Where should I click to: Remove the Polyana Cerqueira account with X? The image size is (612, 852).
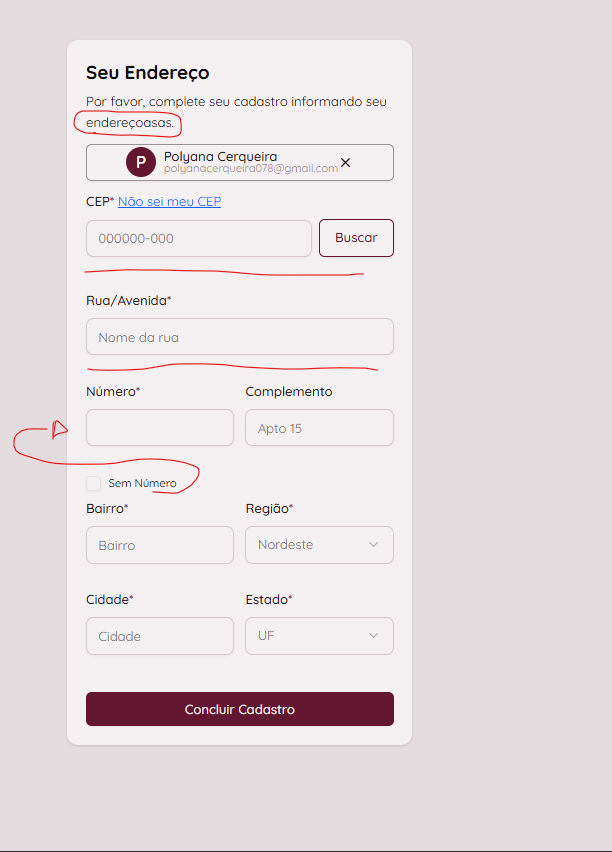coord(346,162)
